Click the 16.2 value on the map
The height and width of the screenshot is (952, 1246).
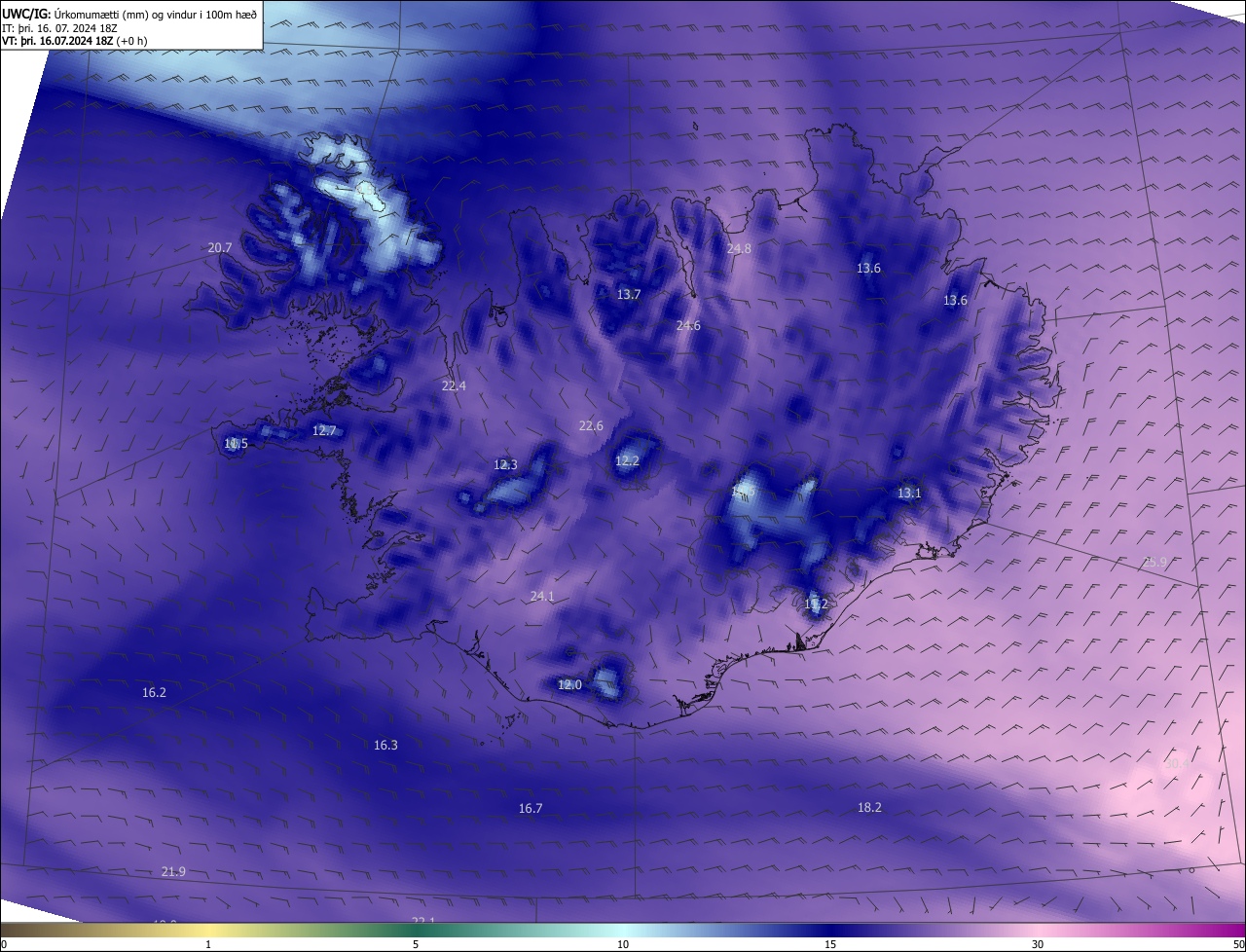point(154,693)
